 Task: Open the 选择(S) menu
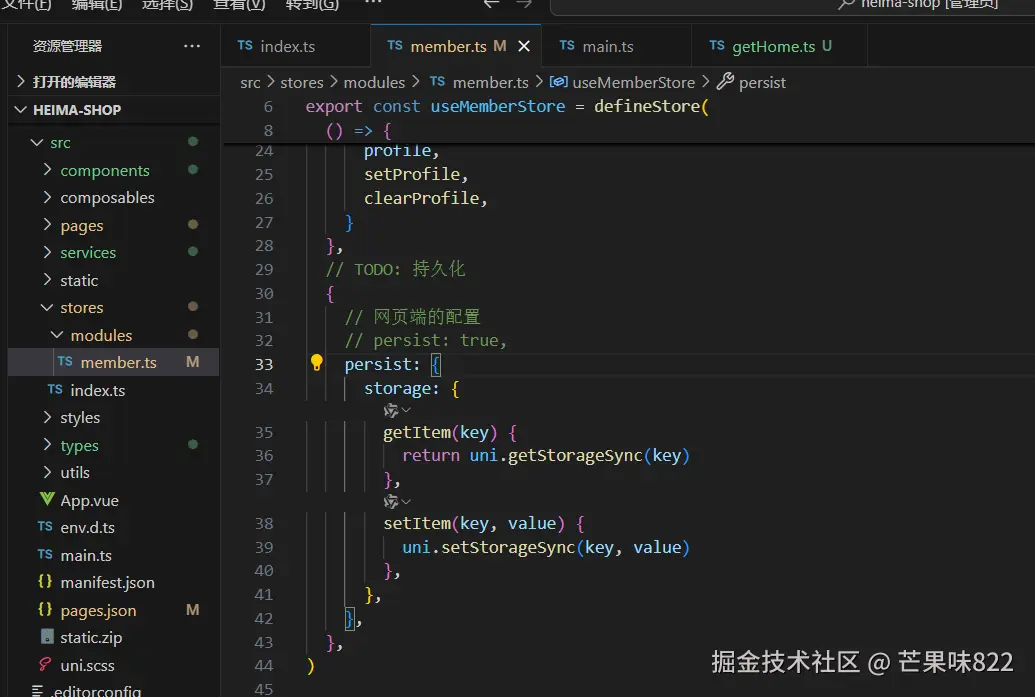point(167,5)
